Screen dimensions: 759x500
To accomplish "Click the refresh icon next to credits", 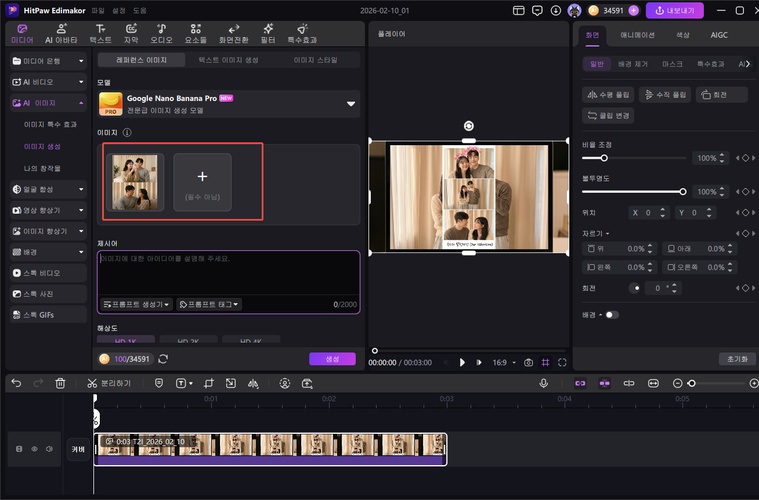I will click(163, 359).
